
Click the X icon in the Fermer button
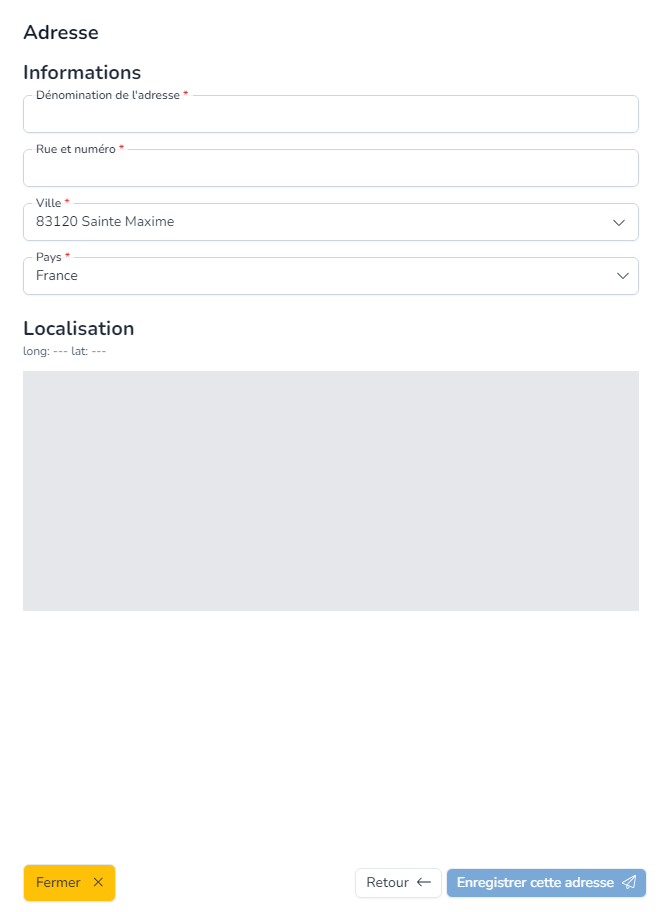(x=98, y=882)
